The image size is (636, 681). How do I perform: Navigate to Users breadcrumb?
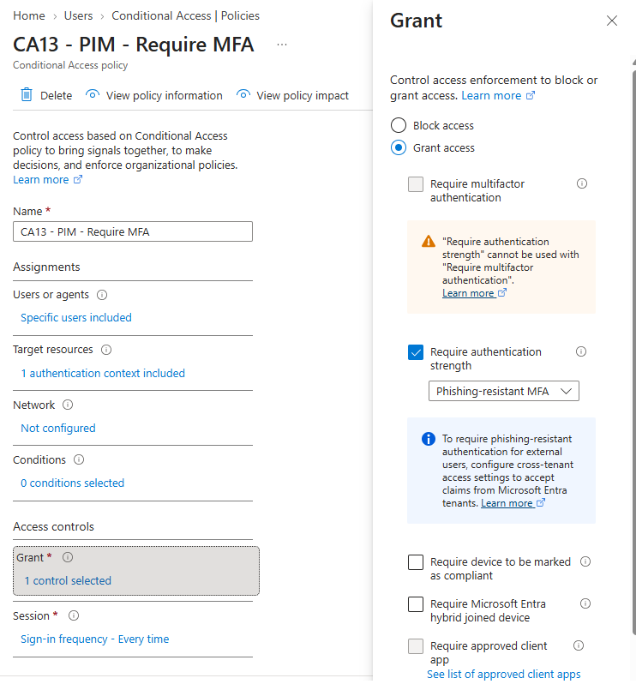click(78, 16)
